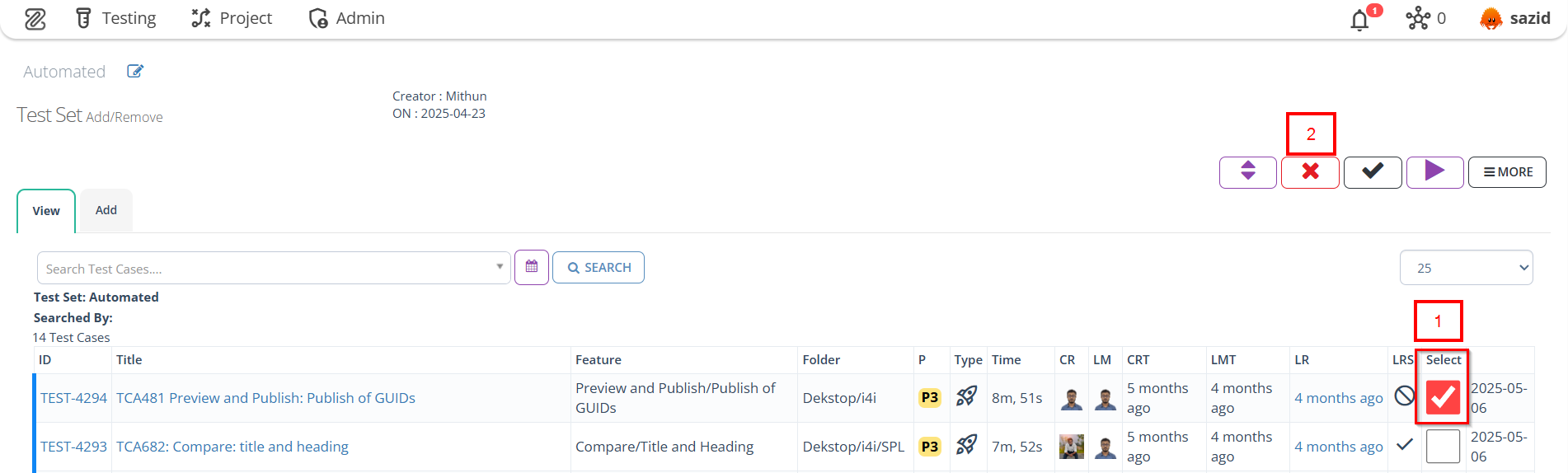
Task: Switch to the Add tab
Action: [x=106, y=211]
